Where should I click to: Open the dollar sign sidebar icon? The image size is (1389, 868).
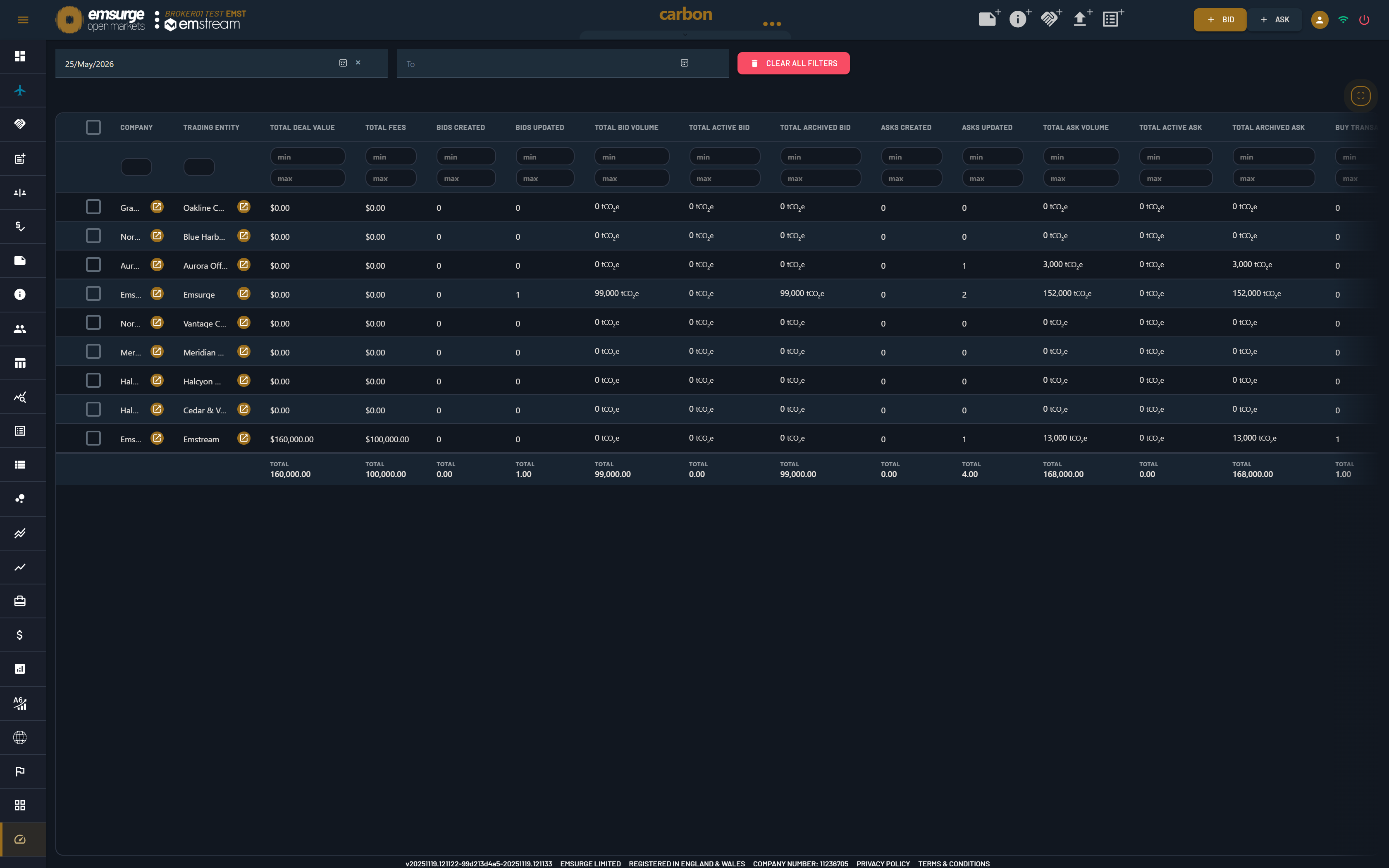pos(20,635)
